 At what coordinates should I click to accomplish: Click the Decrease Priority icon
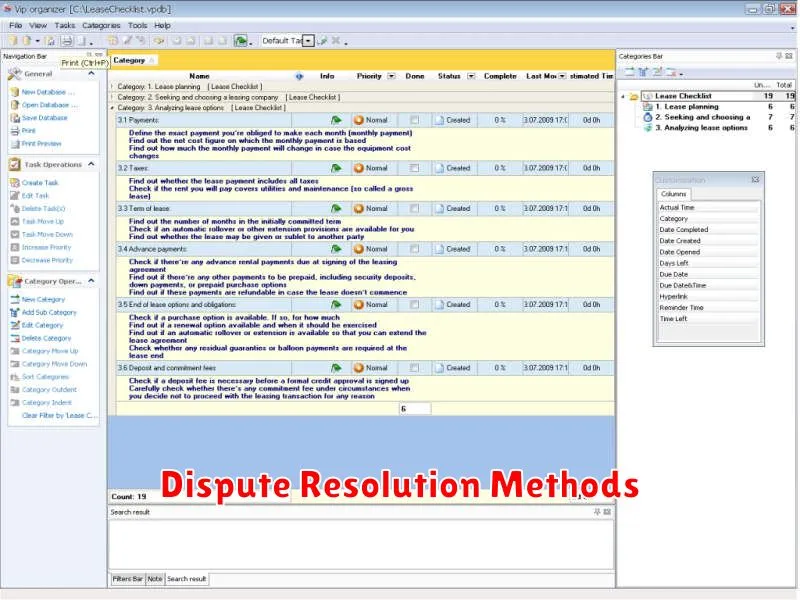coord(15,260)
